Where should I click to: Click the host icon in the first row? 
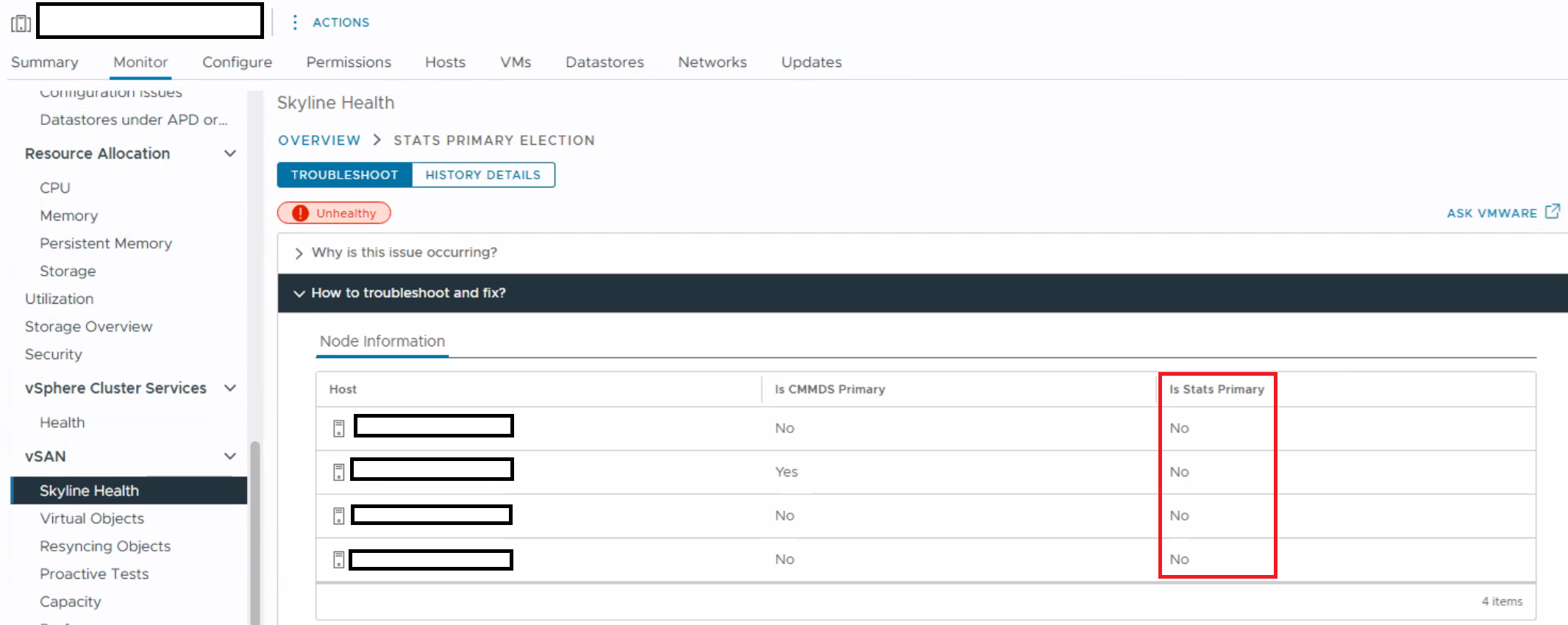pyautogui.click(x=338, y=429)
